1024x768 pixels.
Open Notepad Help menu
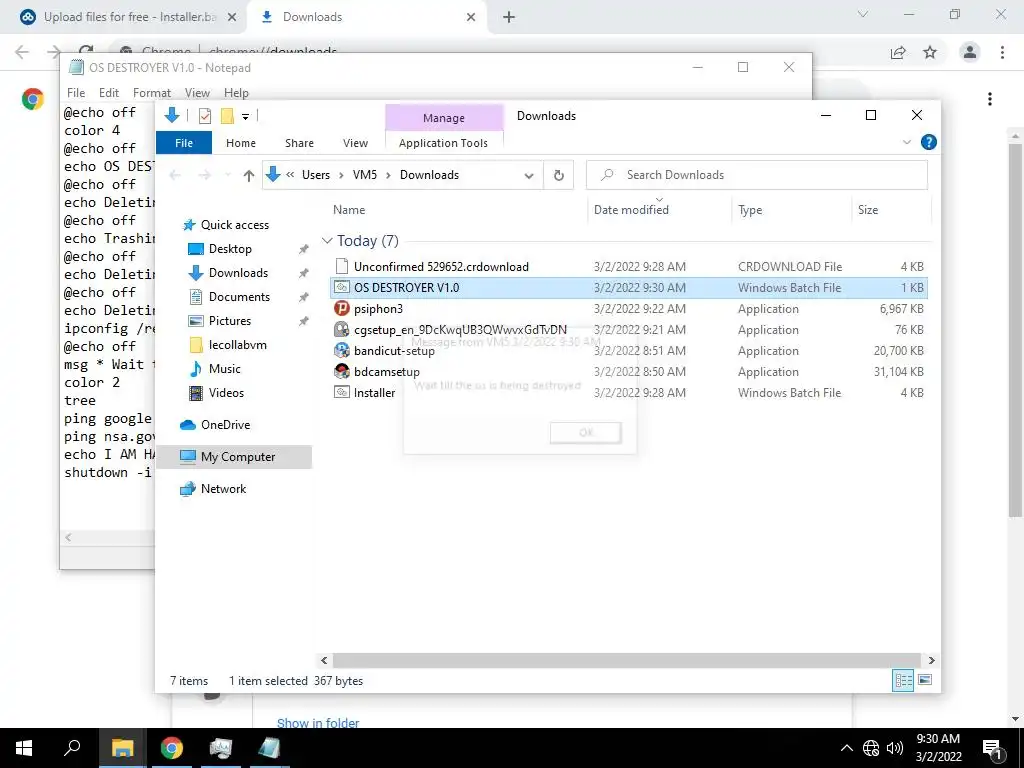coord(236,93)
